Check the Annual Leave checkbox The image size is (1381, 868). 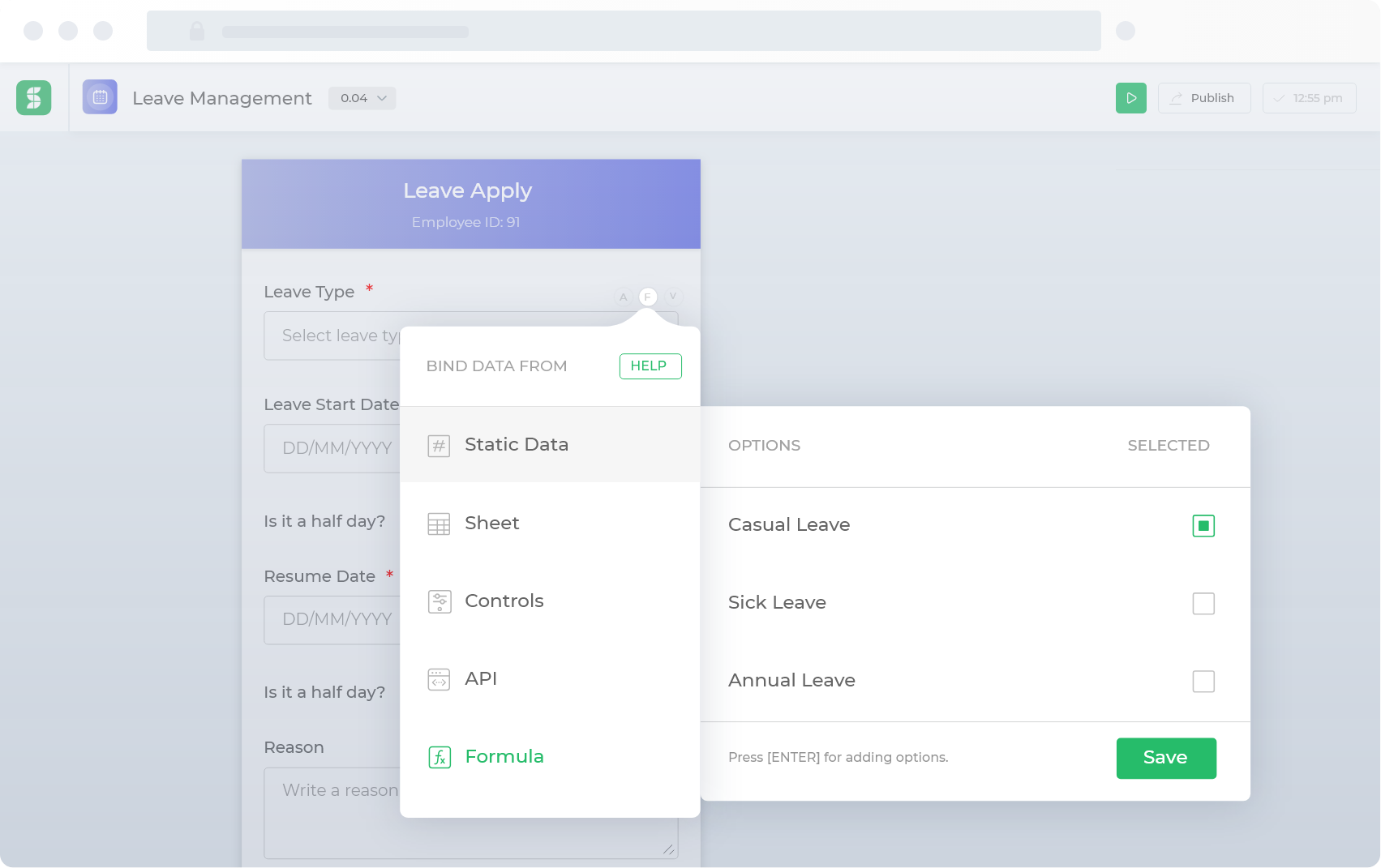(x=1203, y=682)
